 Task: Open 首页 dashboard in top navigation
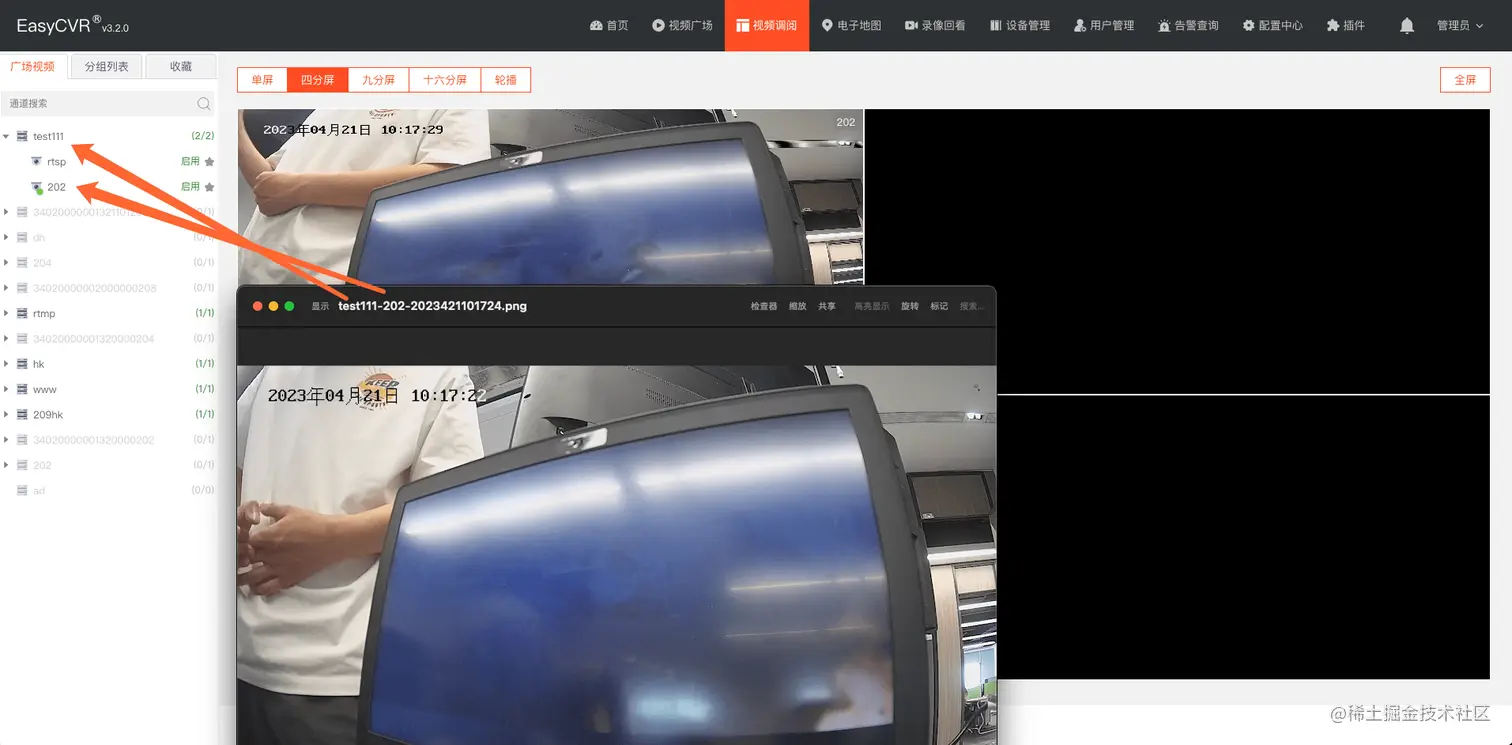[609, 25]
